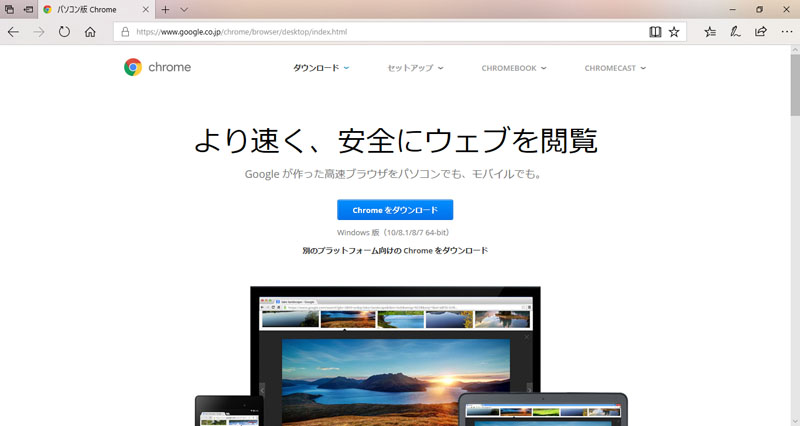Click the Windows 版 (10/8.1/8/7 64-bit) text
Image resolution: width=800 pixels, height=426 pixels.
(x=394, y=233)
